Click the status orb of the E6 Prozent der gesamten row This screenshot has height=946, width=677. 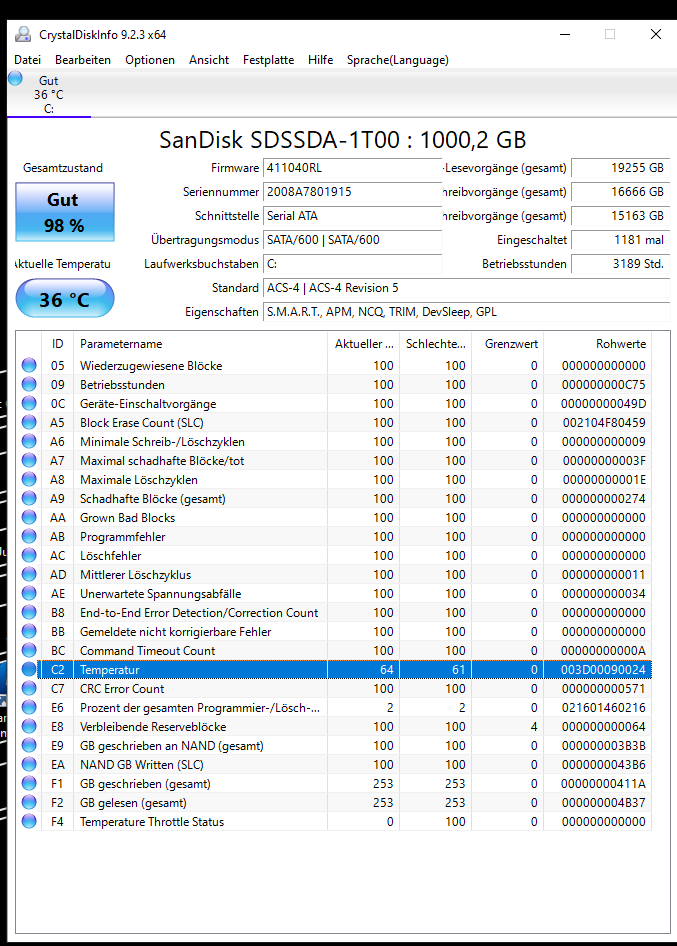pyautogui.click(x=29, y=707)
